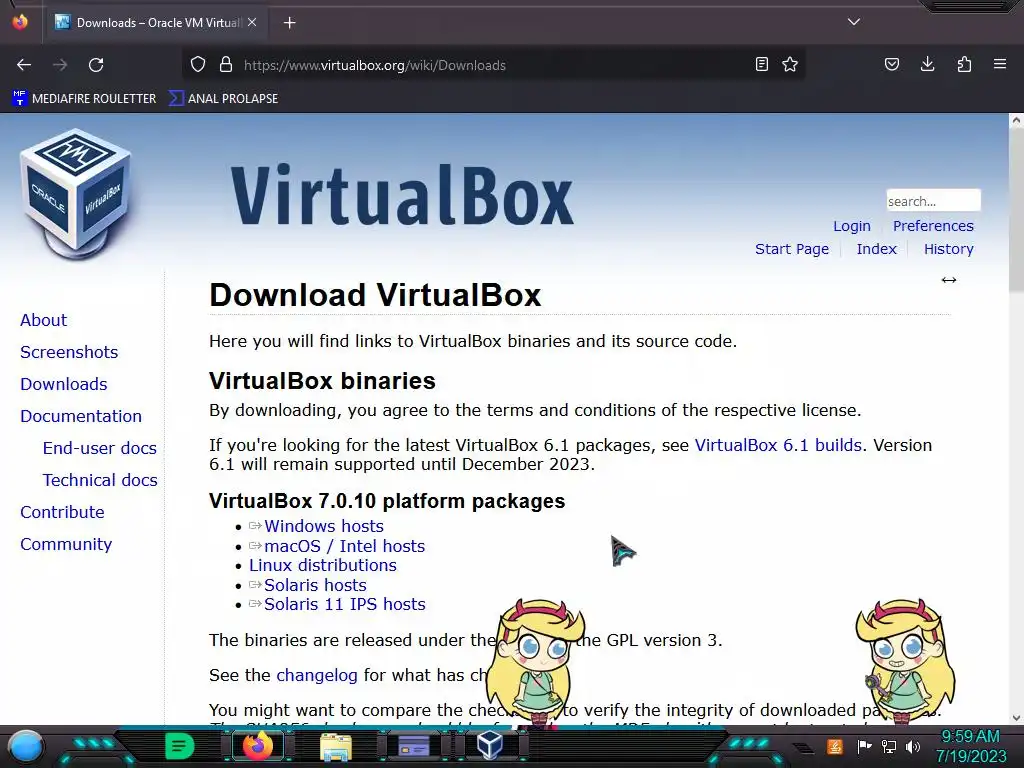Focus the wiki search field
This screenshot has width=1024, height=768.
(x=933, y=200)
